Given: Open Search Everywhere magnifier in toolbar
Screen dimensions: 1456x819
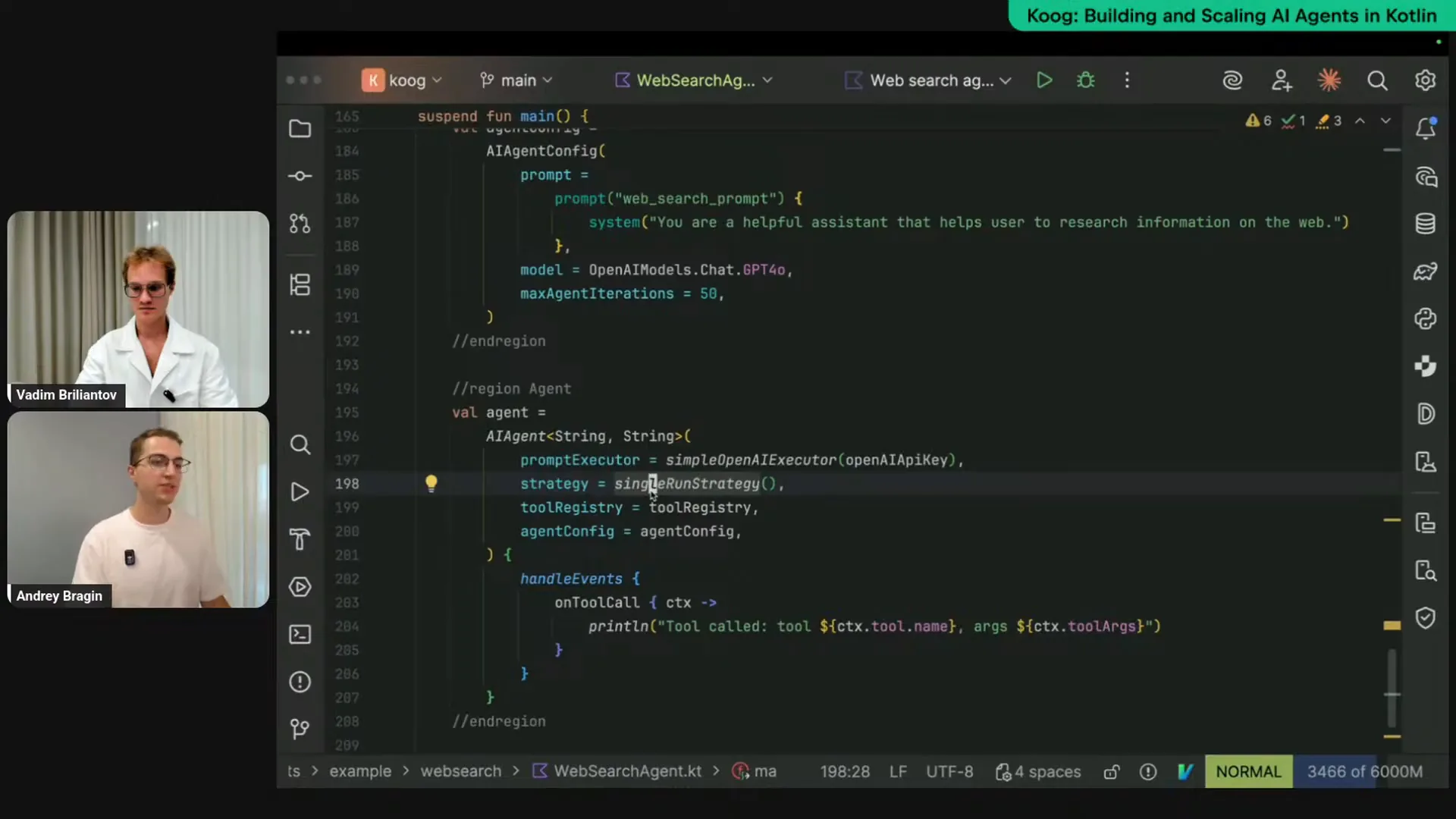Looking at the screenshot, I should click(1377, 80).
